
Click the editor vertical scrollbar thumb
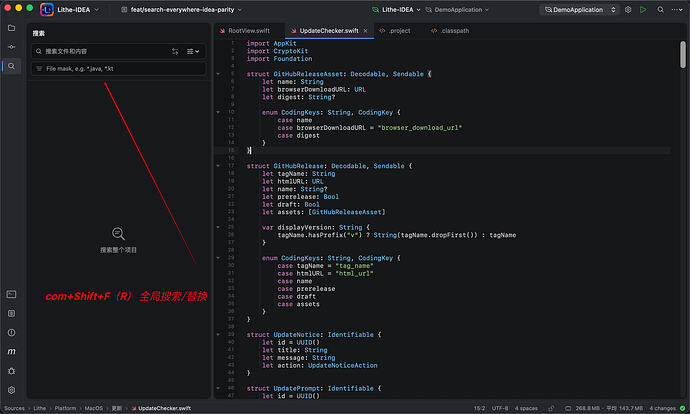click(x=683, y=55)
